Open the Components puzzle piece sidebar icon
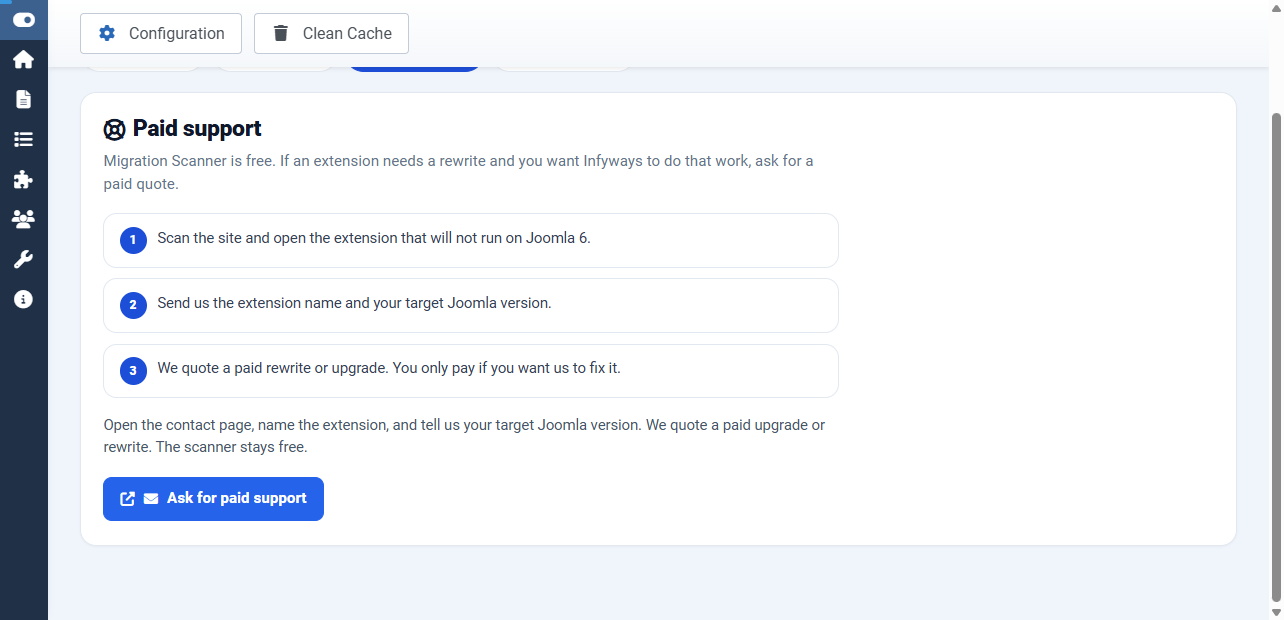 tap(23, 179)
